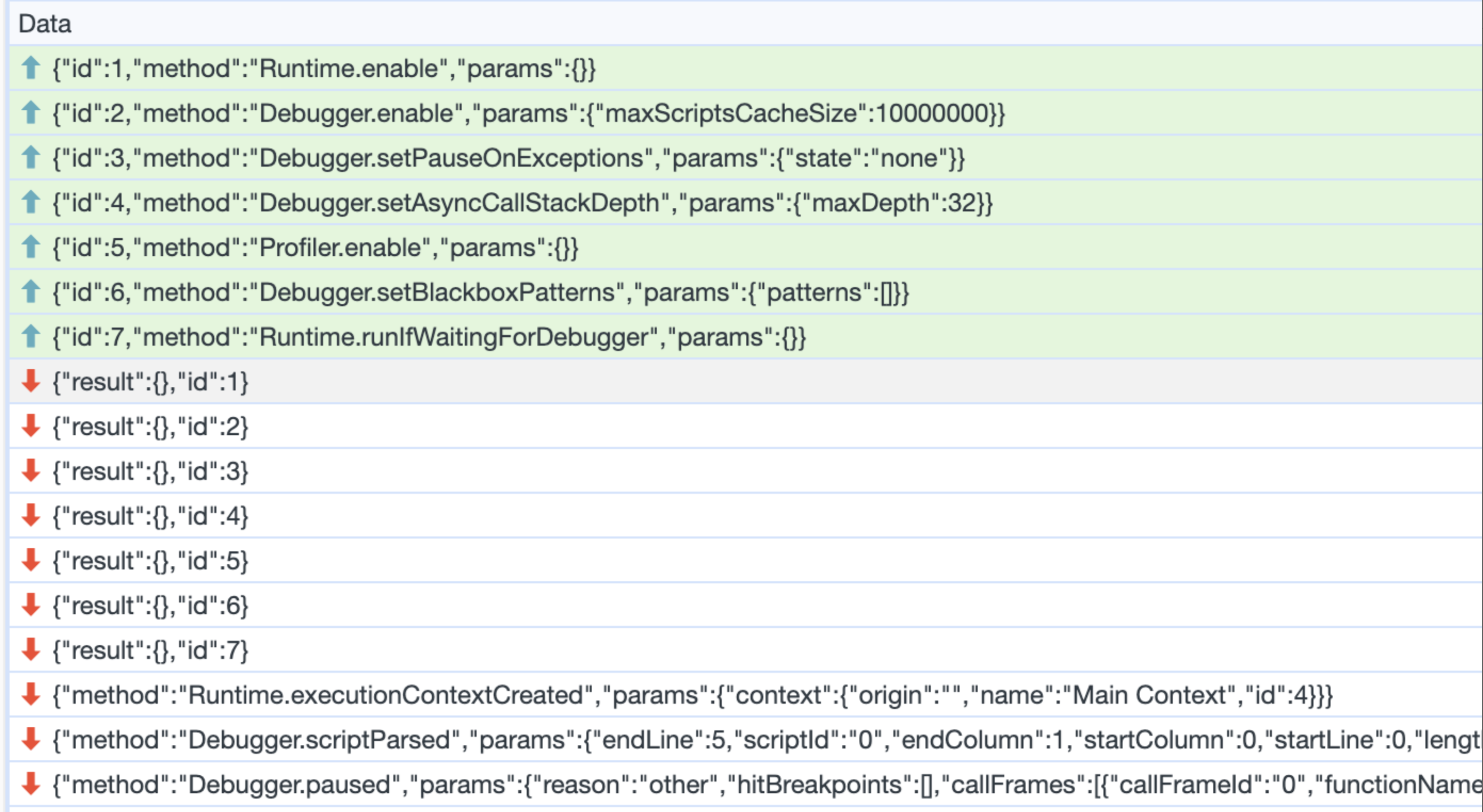
Task: Click the send arrow beside Profiler.enable
Action: tap(30, 247)
